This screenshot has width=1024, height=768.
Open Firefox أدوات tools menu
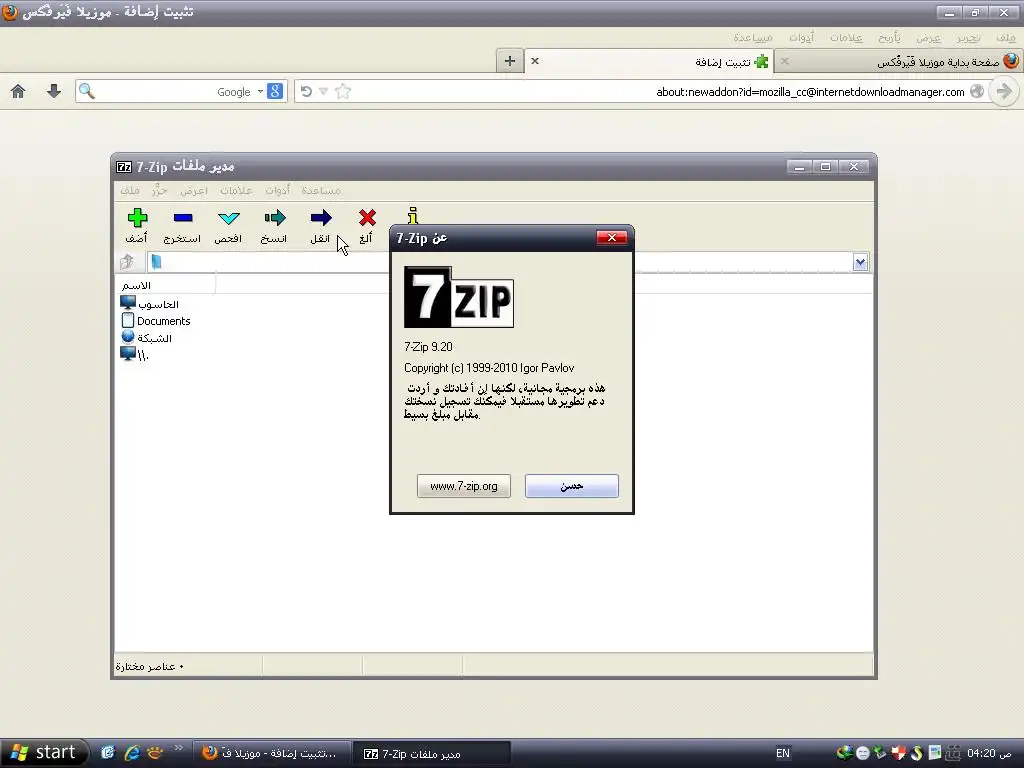[x=801, y=38]
